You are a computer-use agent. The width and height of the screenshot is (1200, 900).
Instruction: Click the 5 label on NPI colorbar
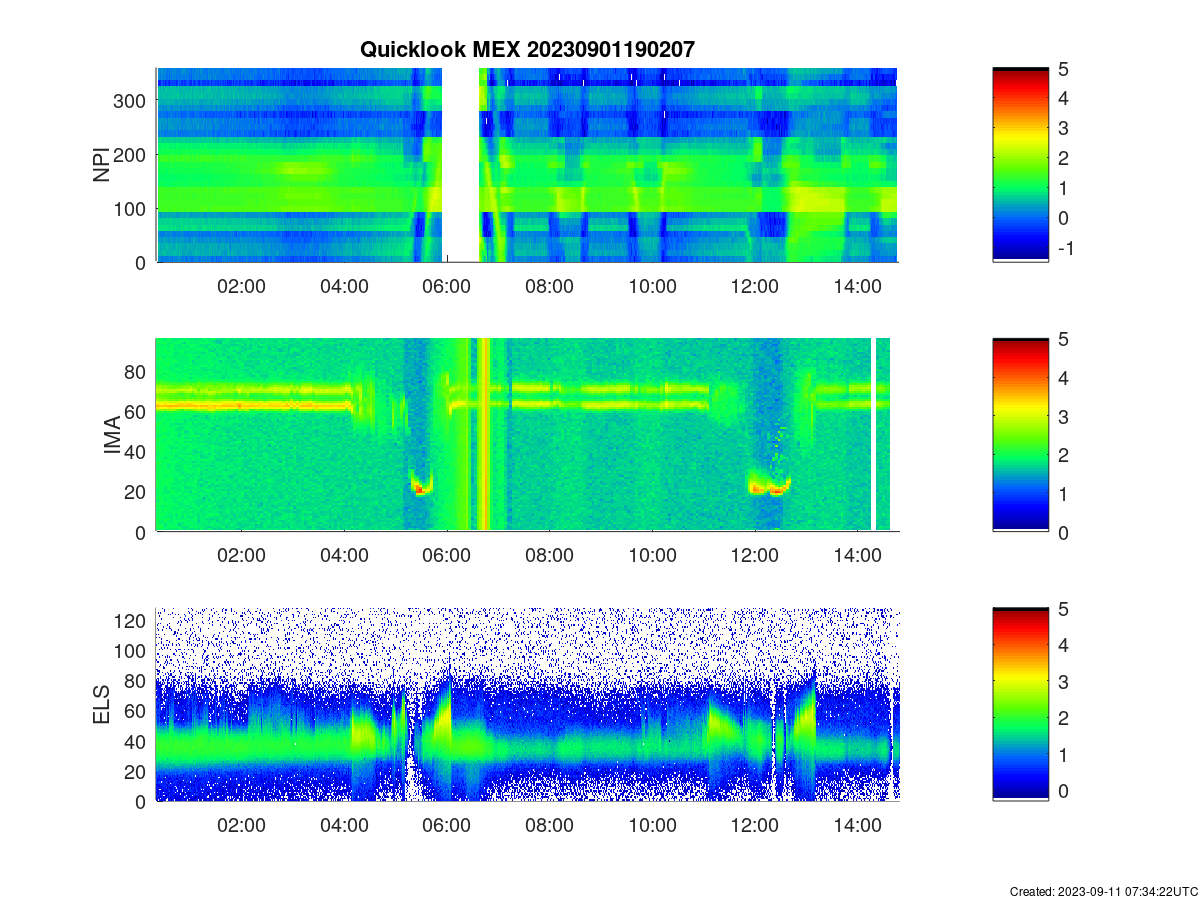[1063, 69]
